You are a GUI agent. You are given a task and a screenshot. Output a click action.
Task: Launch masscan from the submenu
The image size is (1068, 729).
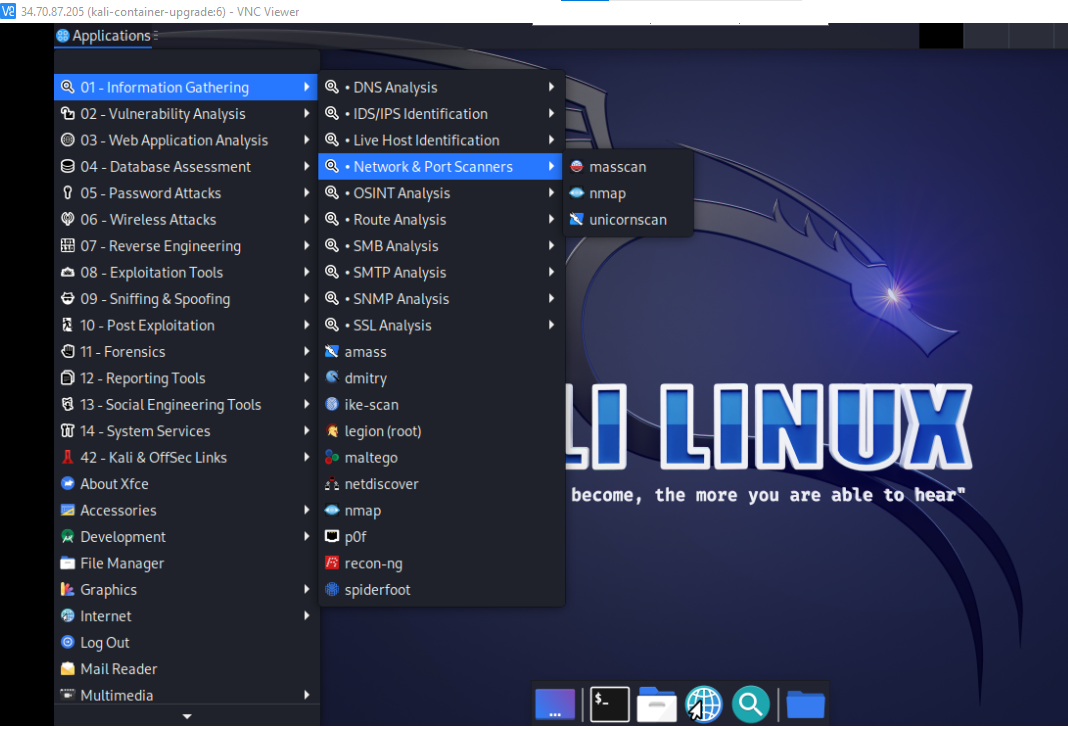coord(627,167)
